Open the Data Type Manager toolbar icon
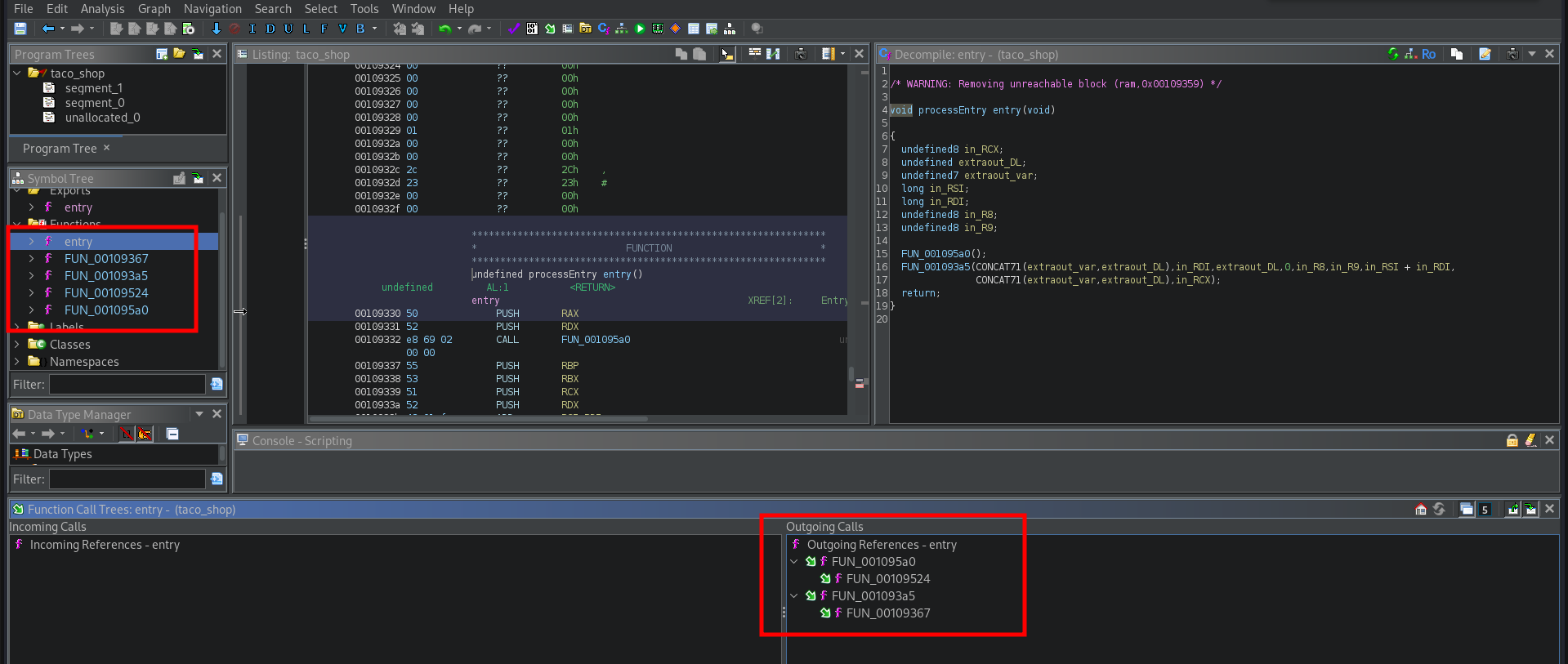The width and height of the screenshot is (1568, 664). (x=586, y=29)
